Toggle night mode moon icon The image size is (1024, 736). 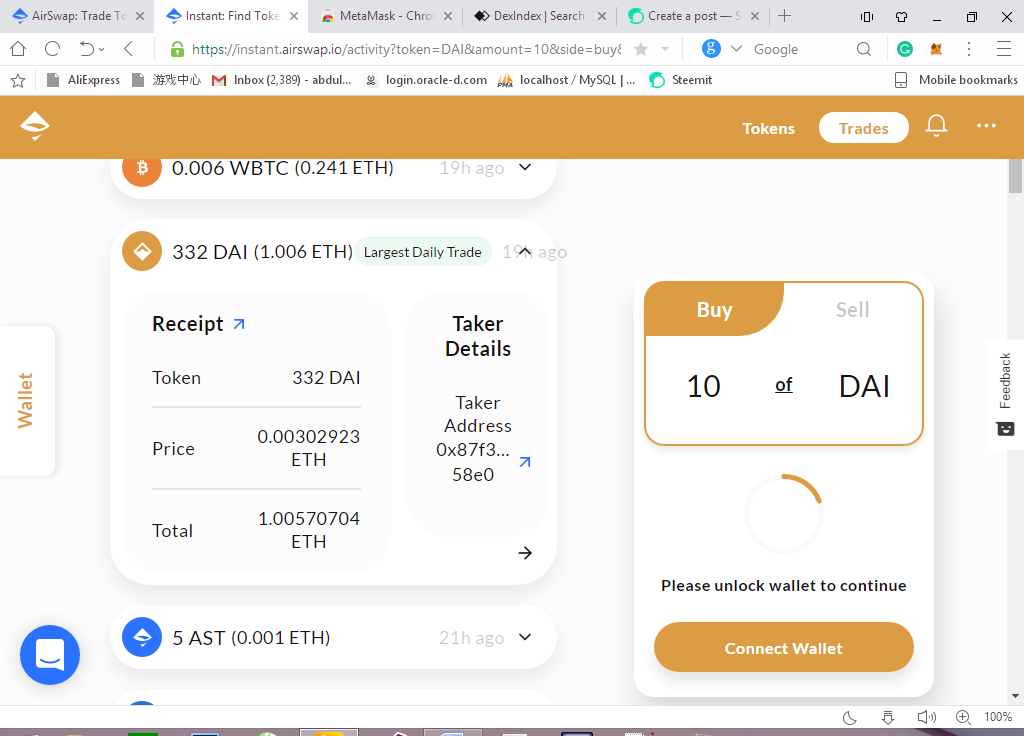click(x=850, y=718)
